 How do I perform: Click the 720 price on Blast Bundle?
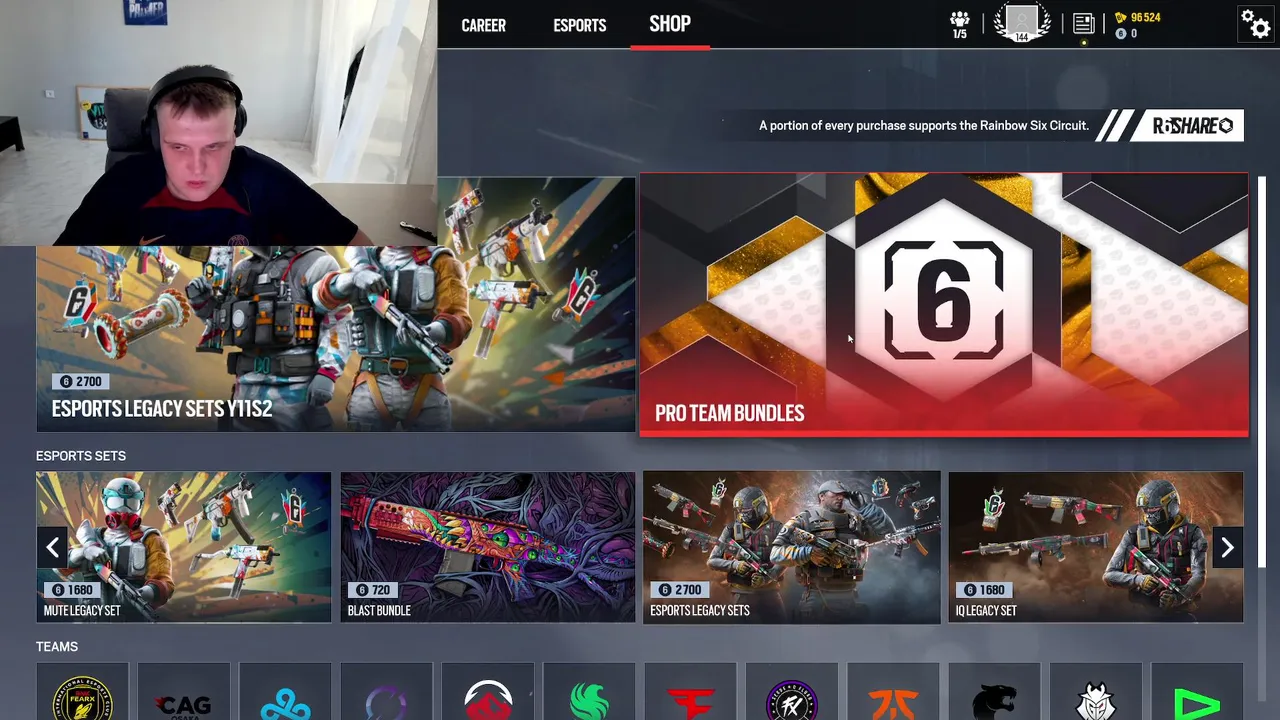372,590
